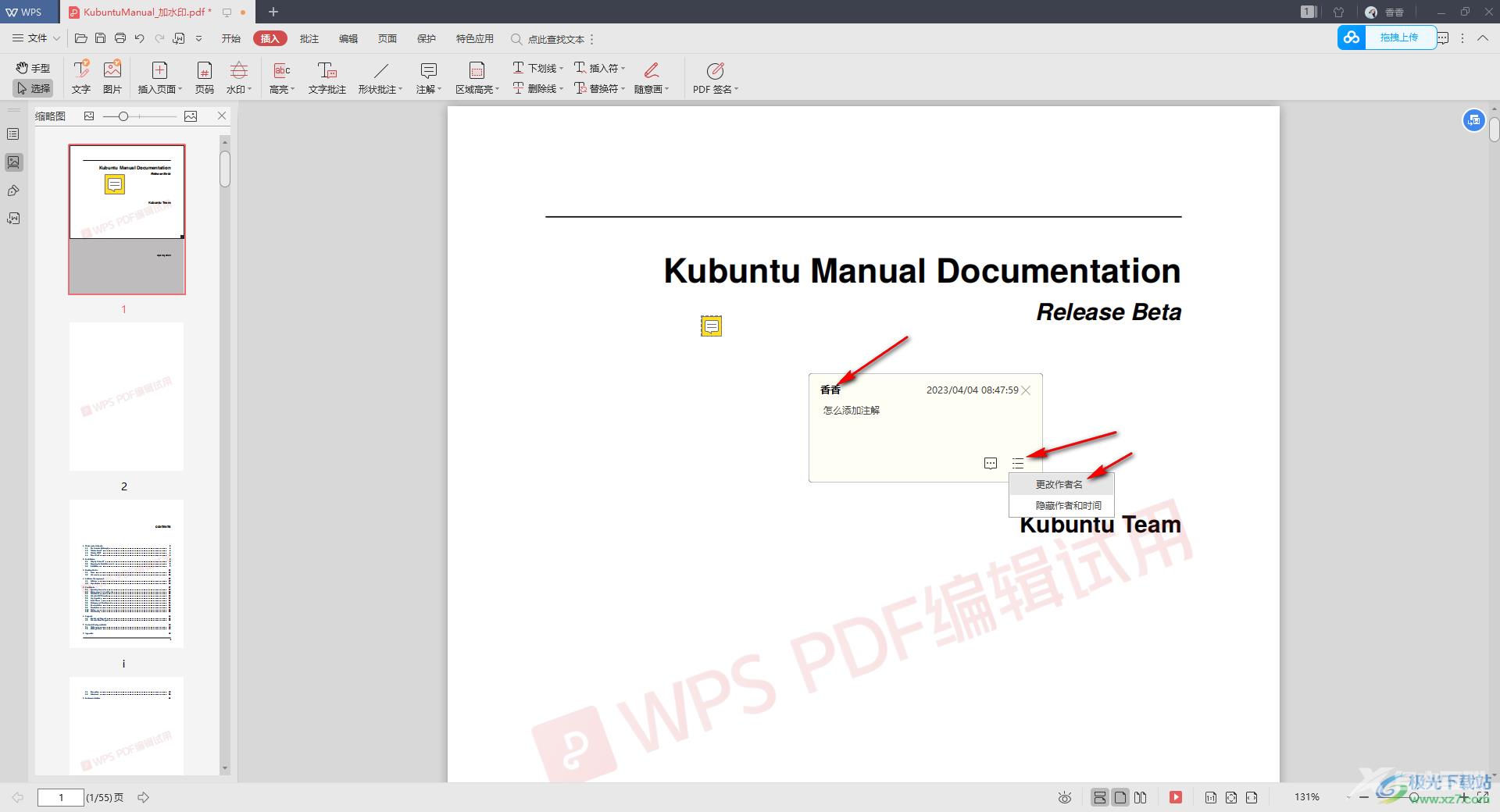Click the Picture (图片) insert tool

[x=112, y=77]
